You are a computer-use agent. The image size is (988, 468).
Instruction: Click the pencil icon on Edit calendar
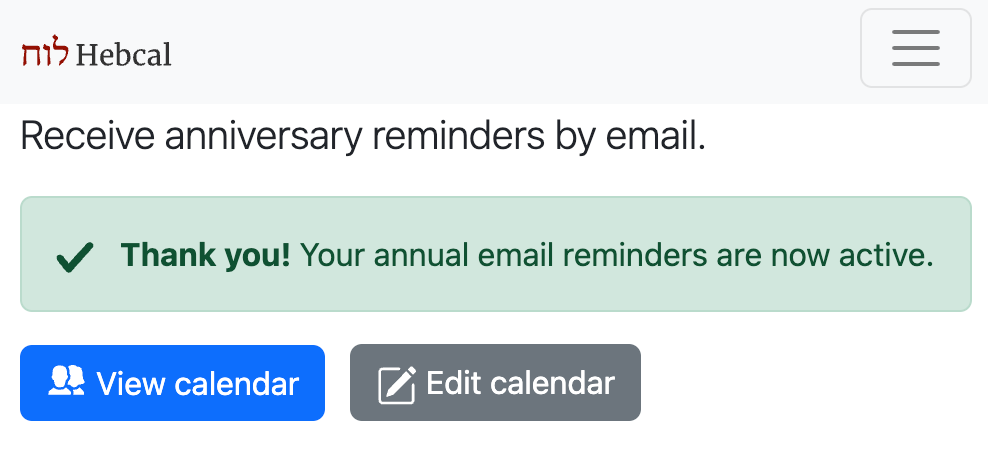(x=396, y=384)
